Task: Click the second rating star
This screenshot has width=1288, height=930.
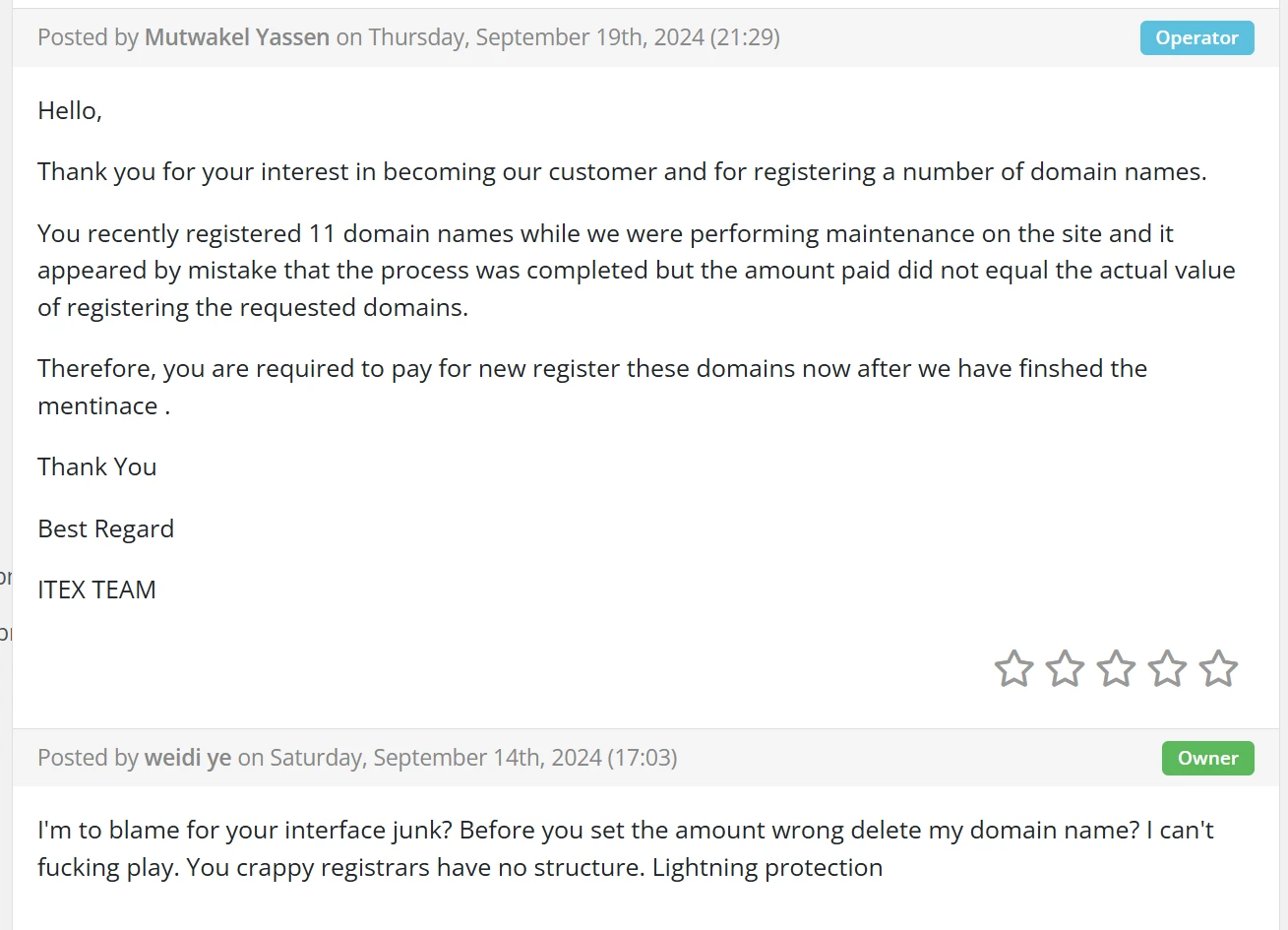Action: [x=1065, y=669]
